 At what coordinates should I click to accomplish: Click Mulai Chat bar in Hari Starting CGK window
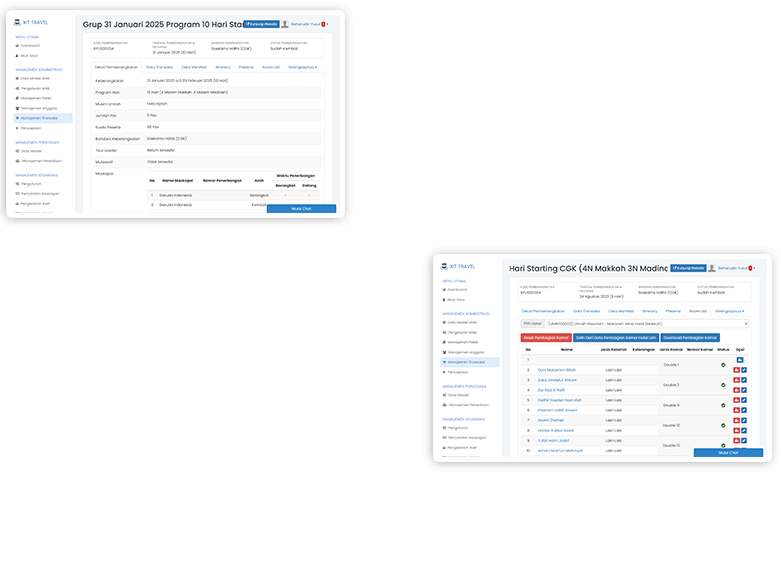point(728,453)
